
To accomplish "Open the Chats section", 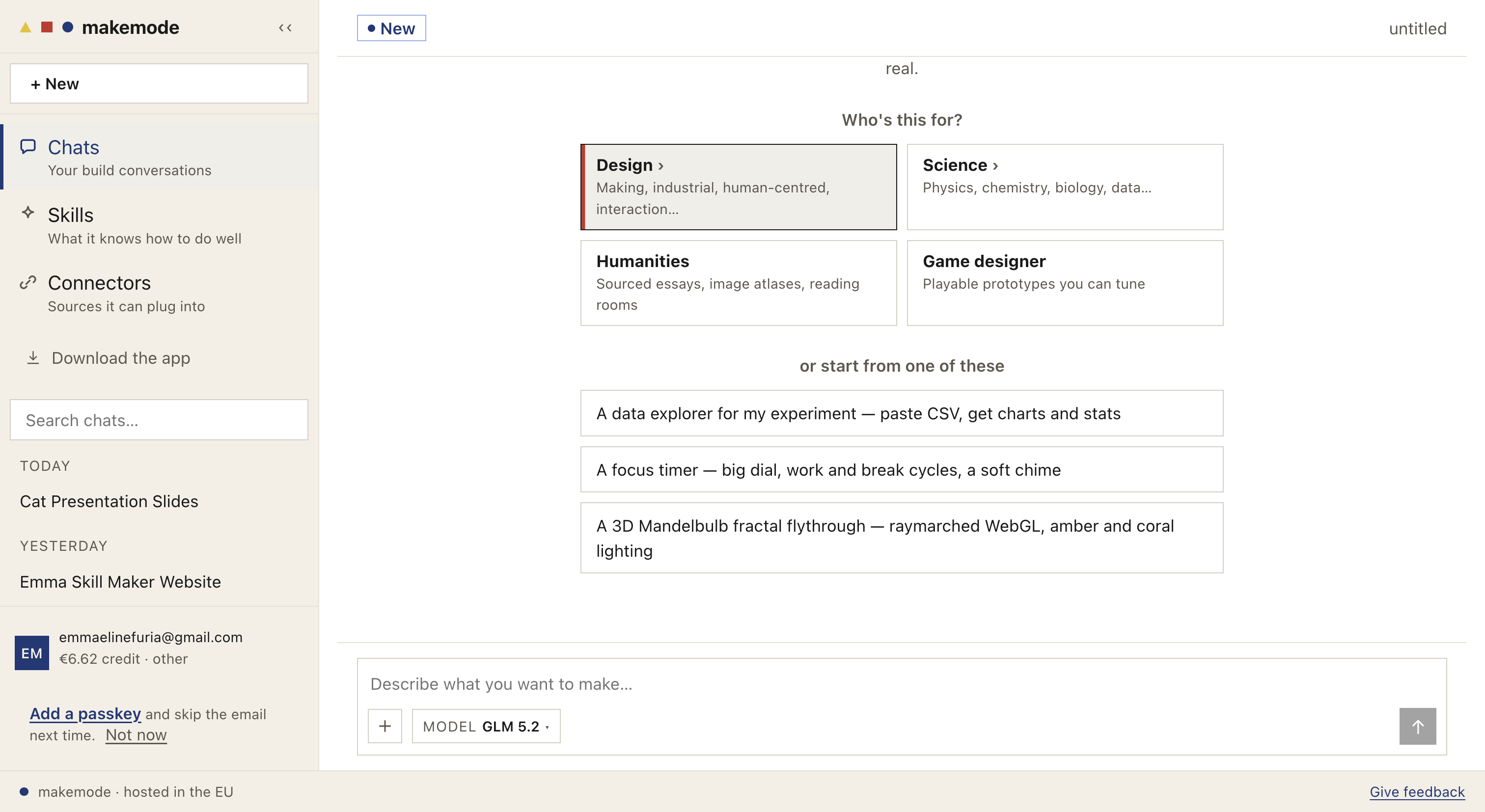I will point(160,157).
